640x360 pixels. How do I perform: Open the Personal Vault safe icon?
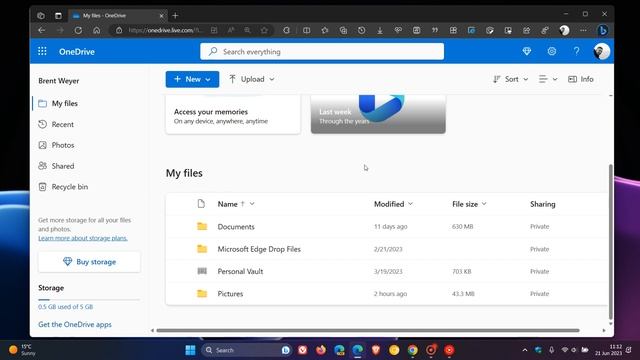pyautogui.click(x=202, y=271)
